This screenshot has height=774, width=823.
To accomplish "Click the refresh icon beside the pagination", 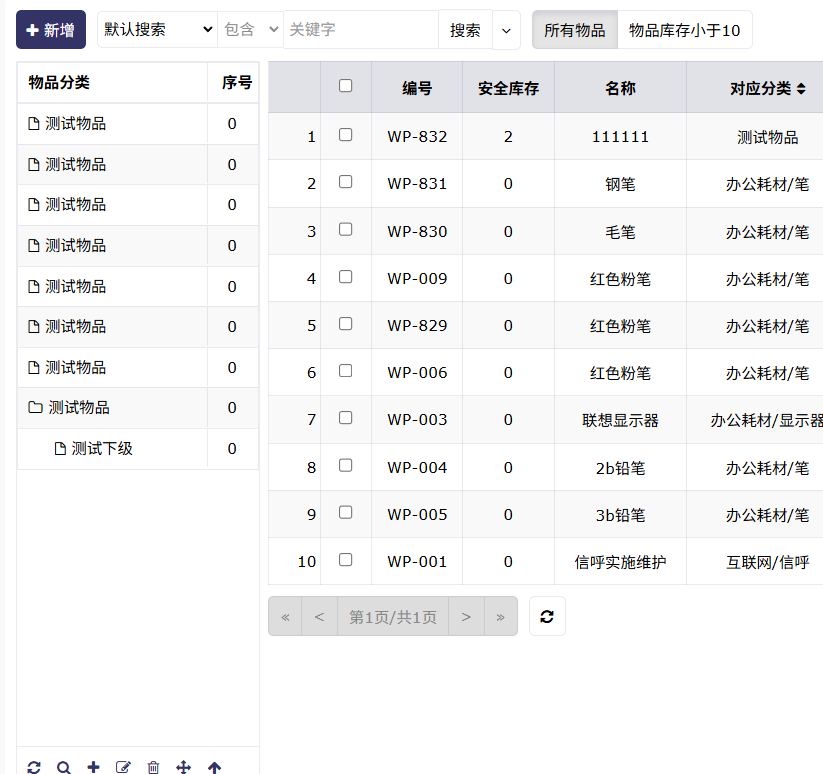I will [x=547, y=616].
